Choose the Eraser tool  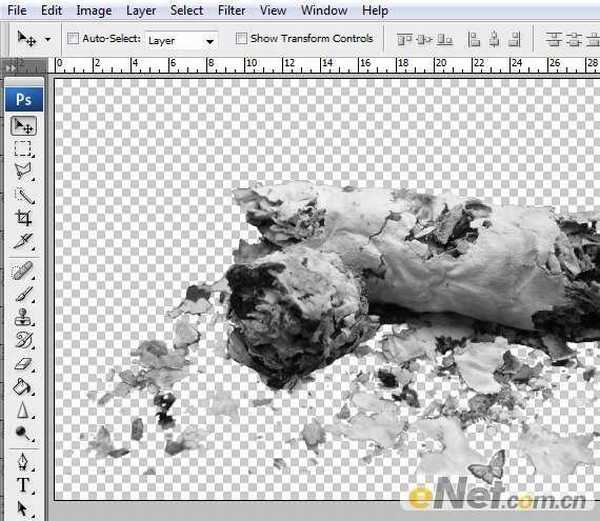coord(23,364)
